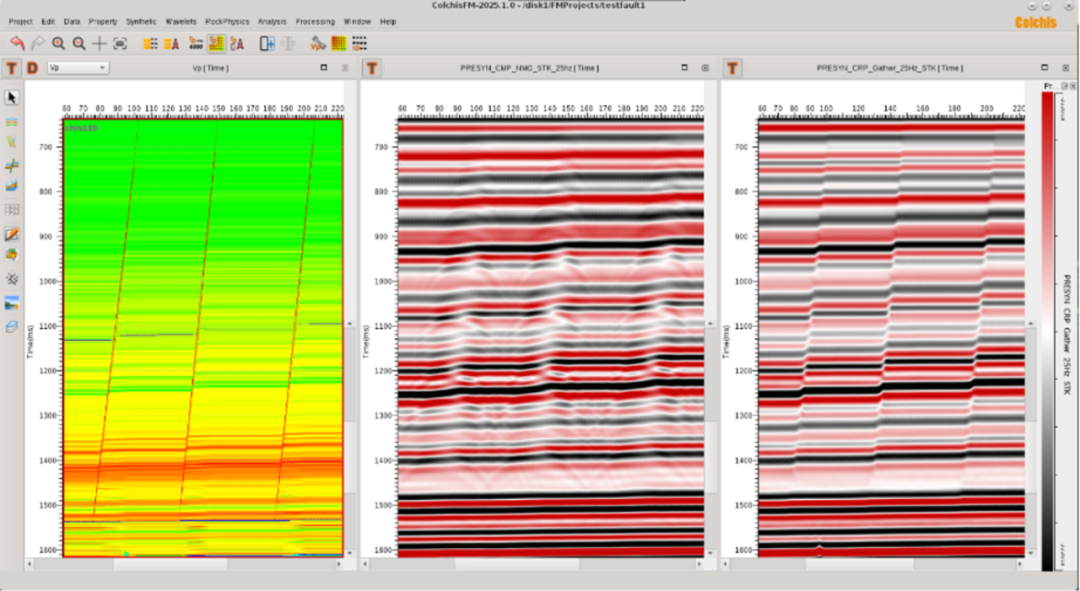1080x591 pixels.
Task: Choose the arrow pointer tool in sidebar
Action: [12, 97]
